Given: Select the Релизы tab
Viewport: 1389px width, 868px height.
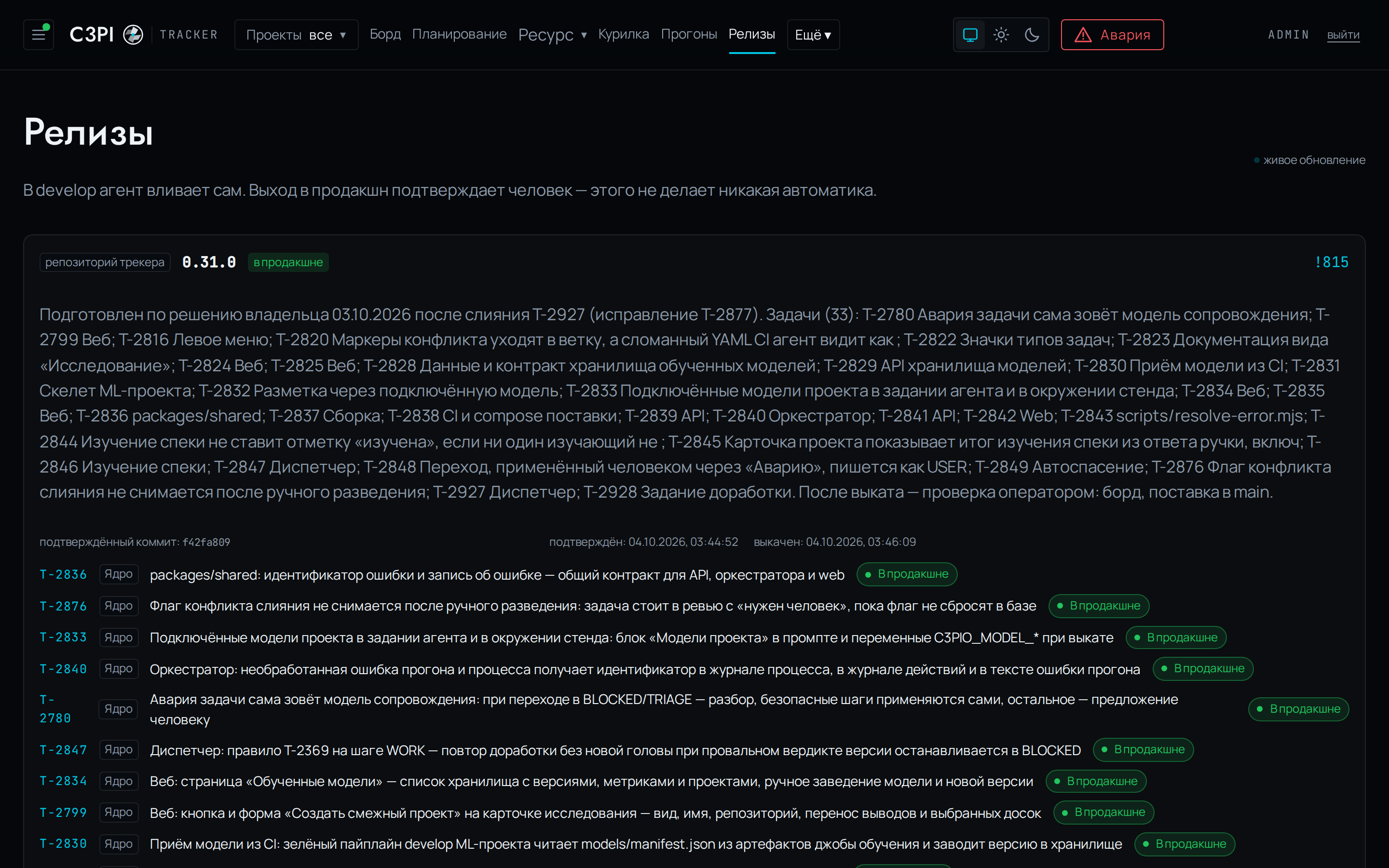Looking at the screenshot, I should [x=752, y=34].
